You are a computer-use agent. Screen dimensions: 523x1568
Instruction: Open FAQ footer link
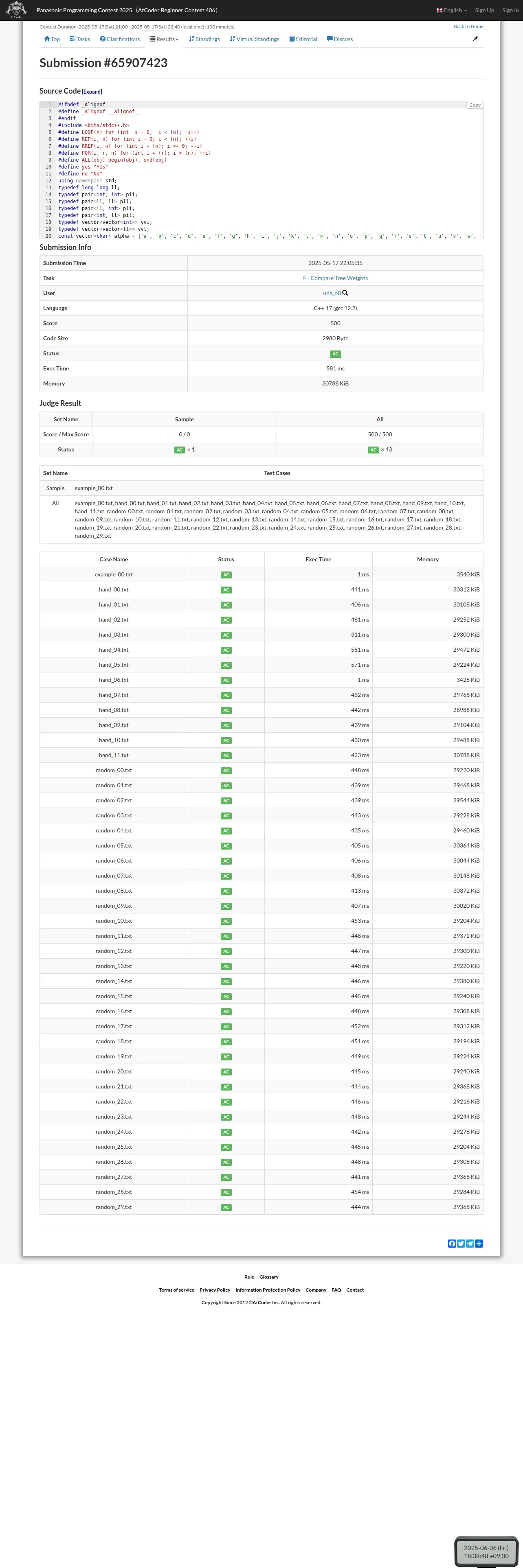coord(336,1290)
